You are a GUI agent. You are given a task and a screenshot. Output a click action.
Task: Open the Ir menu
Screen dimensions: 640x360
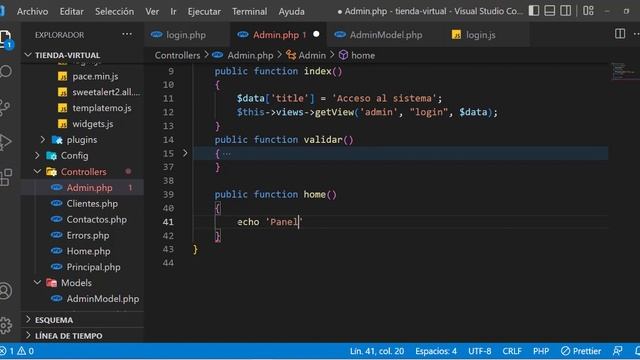click(x=173, y=11)
